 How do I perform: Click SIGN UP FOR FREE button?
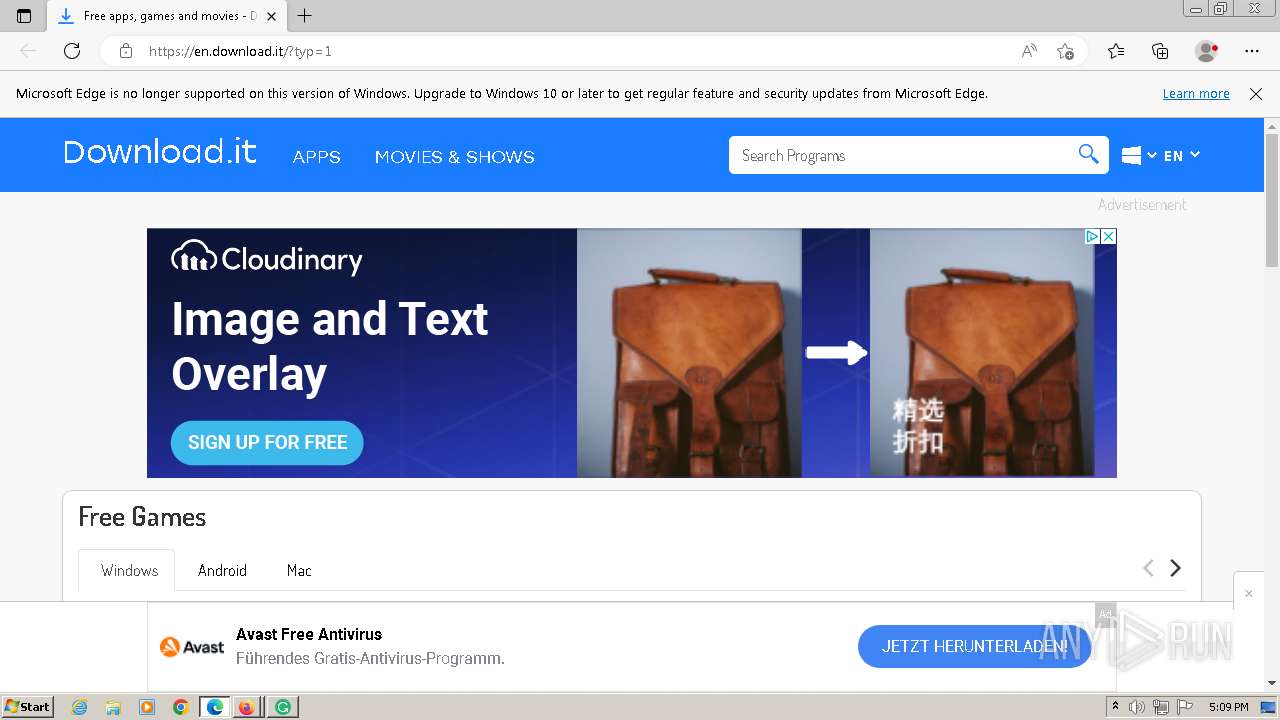click(267, 442)
